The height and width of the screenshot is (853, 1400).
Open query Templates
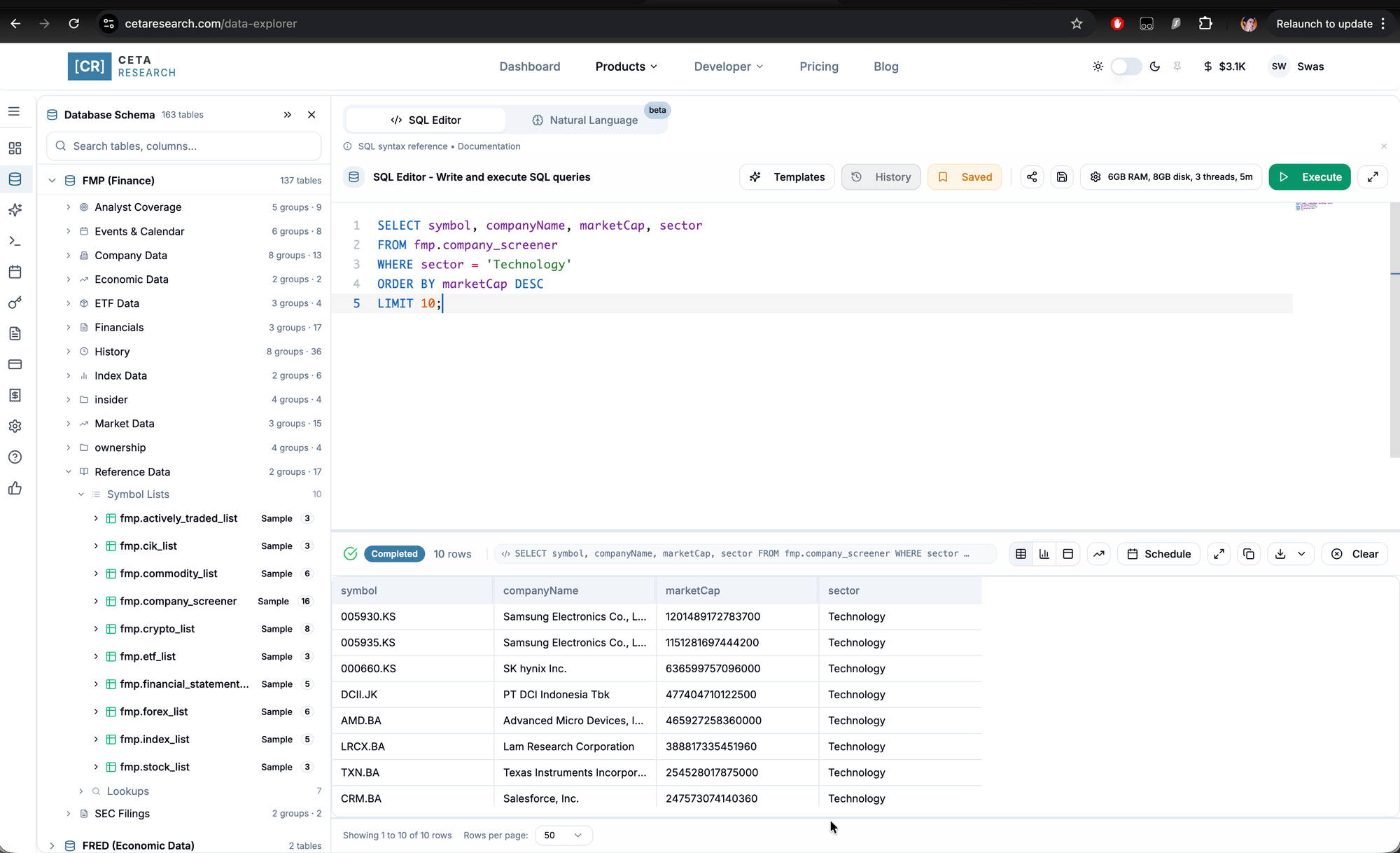point(787,177)
